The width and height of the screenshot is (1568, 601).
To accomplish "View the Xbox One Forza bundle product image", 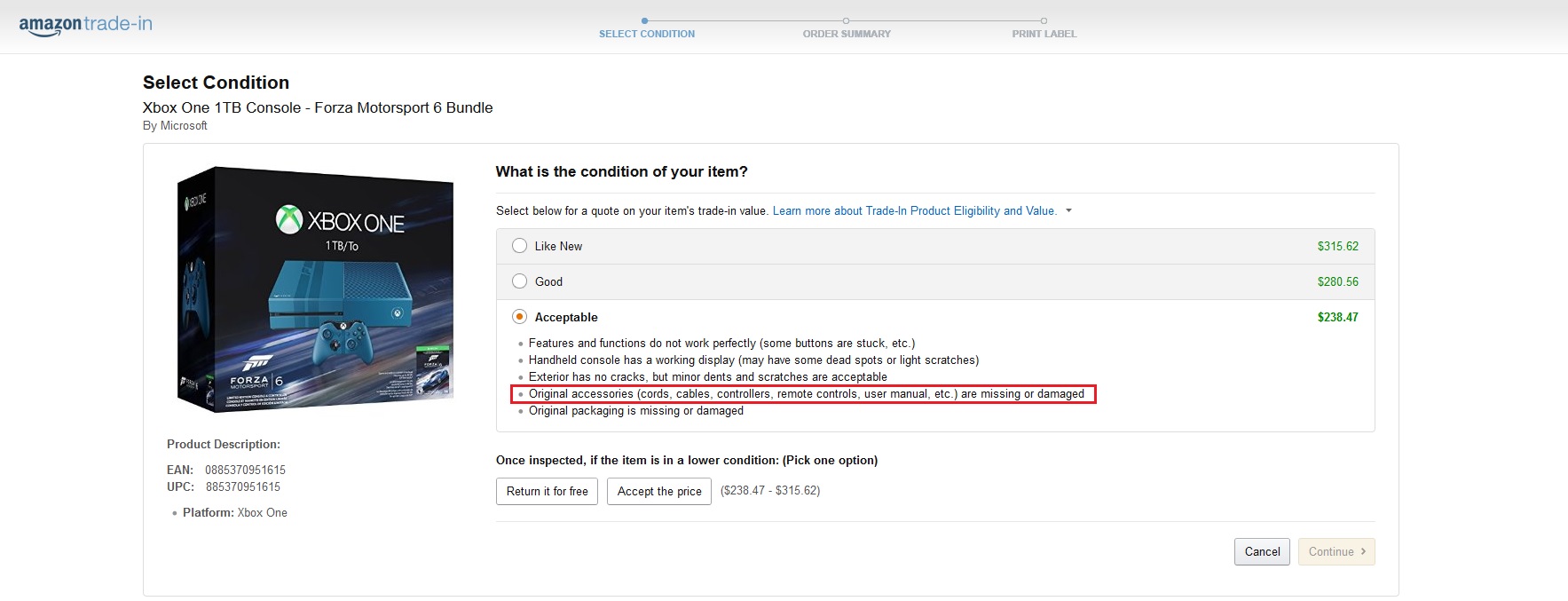I will point(315,289).
